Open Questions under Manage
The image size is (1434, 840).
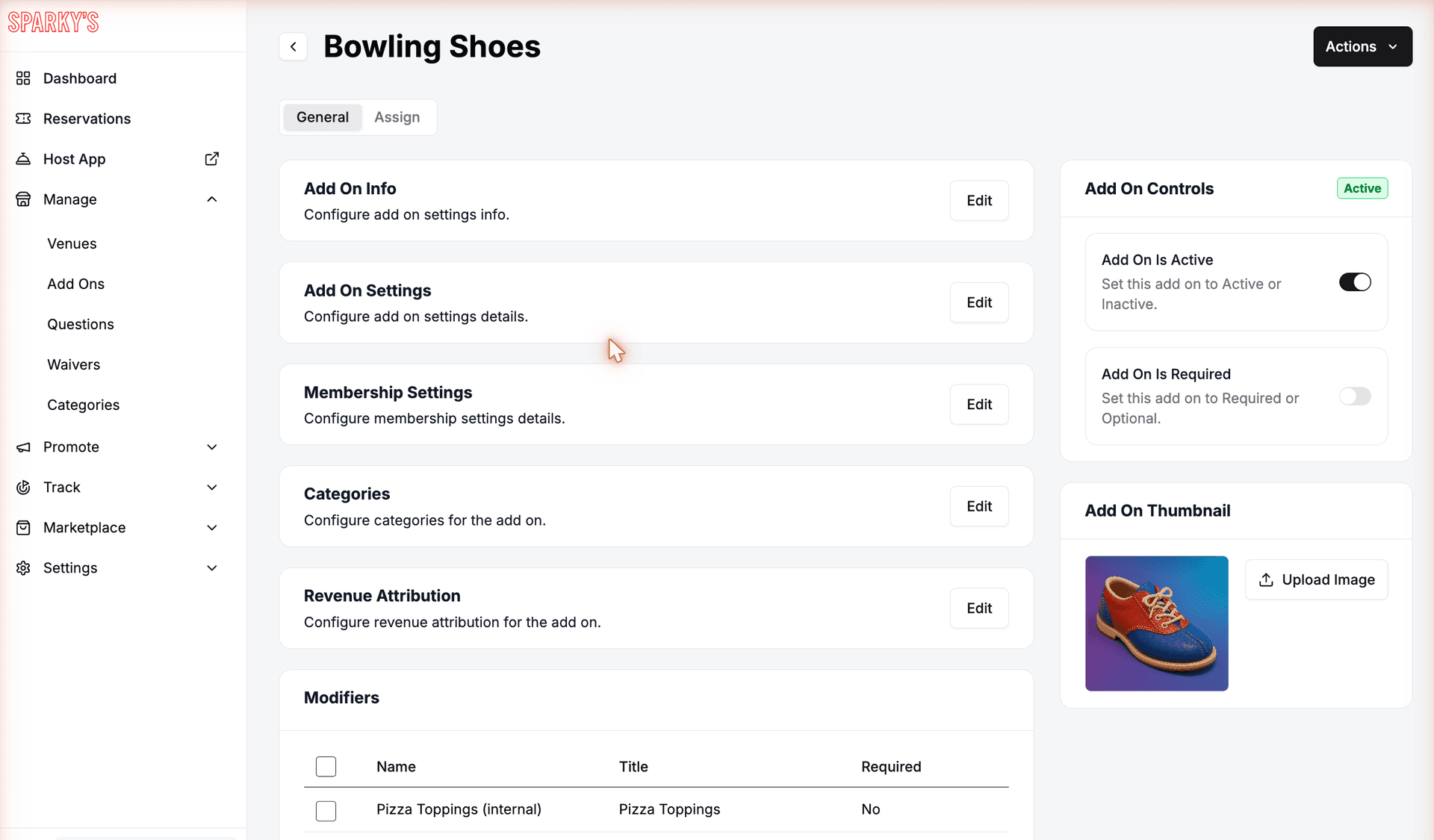click(x=81, y=324)
